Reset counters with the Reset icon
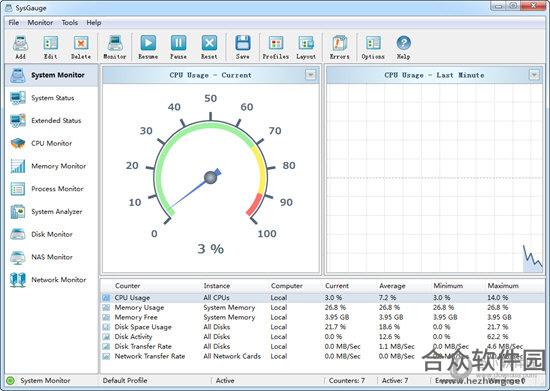This screenshot has height=391, width=550. click(209, 47)
